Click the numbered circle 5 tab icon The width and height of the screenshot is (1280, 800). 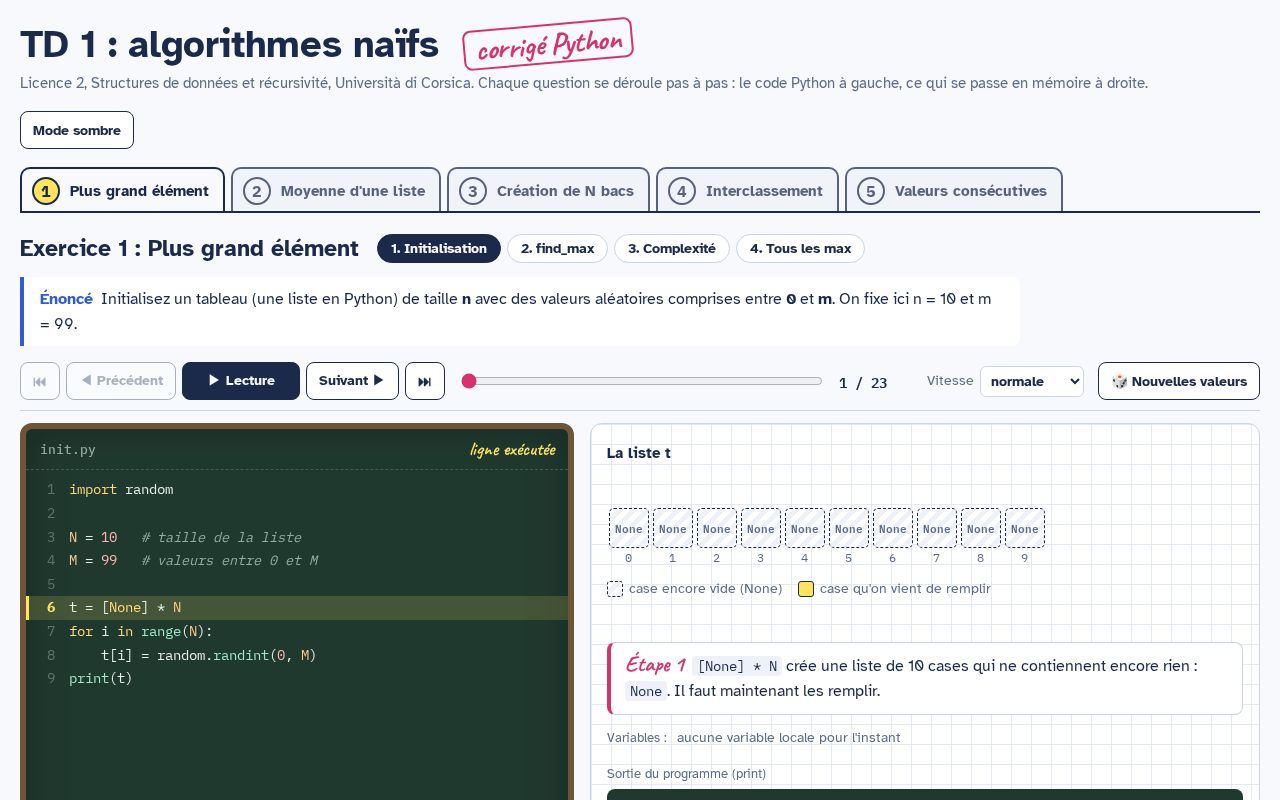[871, 191]
